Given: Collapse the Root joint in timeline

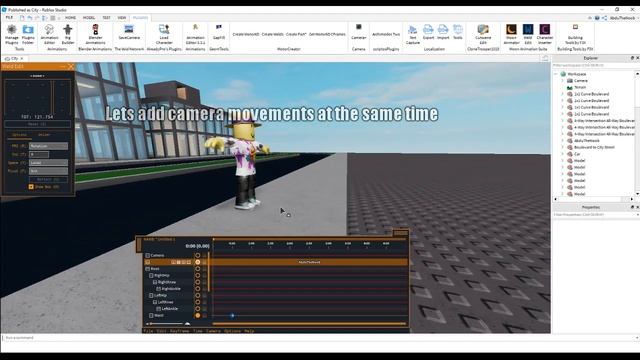Looking at the screenshot, I should [x=148, y=269].
